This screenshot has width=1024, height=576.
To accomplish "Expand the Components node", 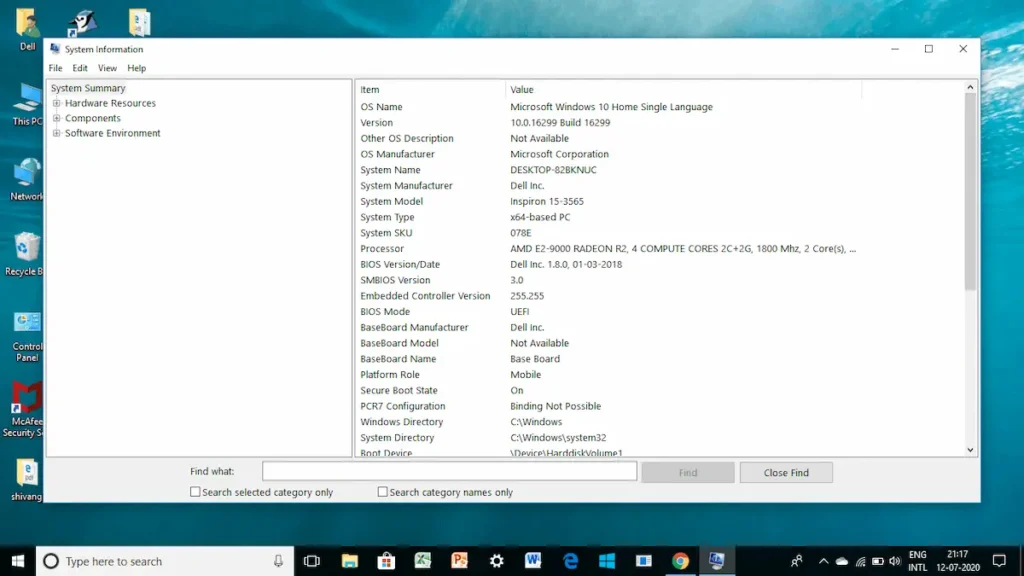I will point(57,118).
